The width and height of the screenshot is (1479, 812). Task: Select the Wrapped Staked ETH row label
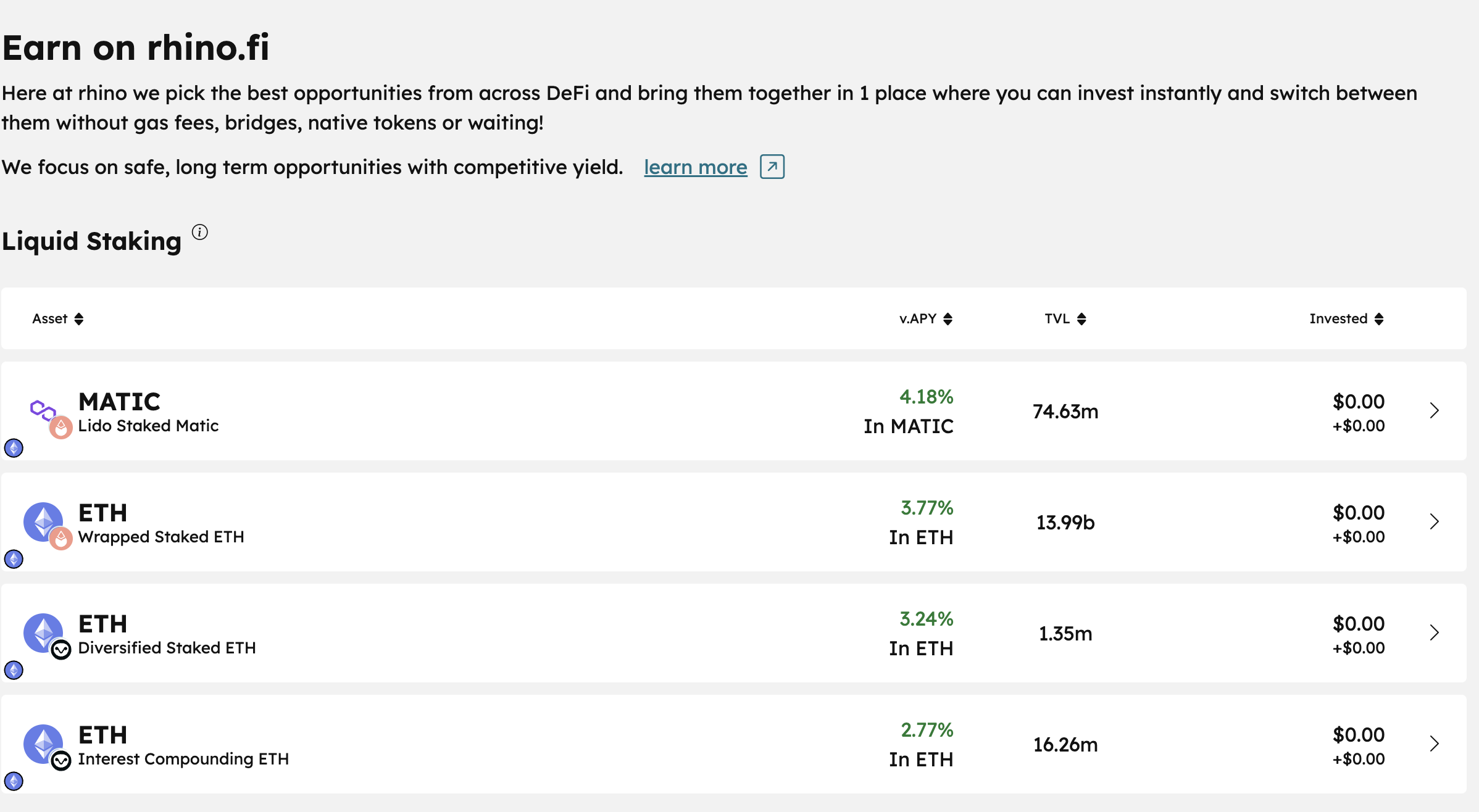tap(161, 537)
